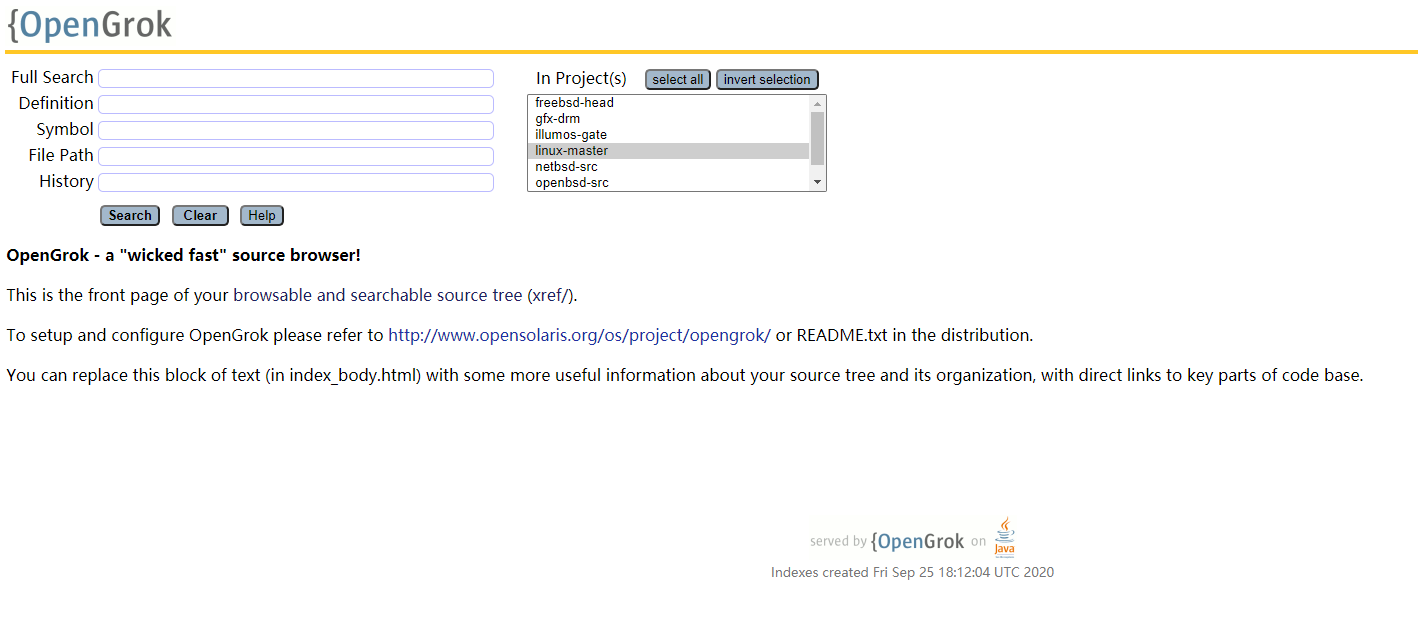Click the project list scrollbar thumb
1418x618 pixels.
click(817, 138)
